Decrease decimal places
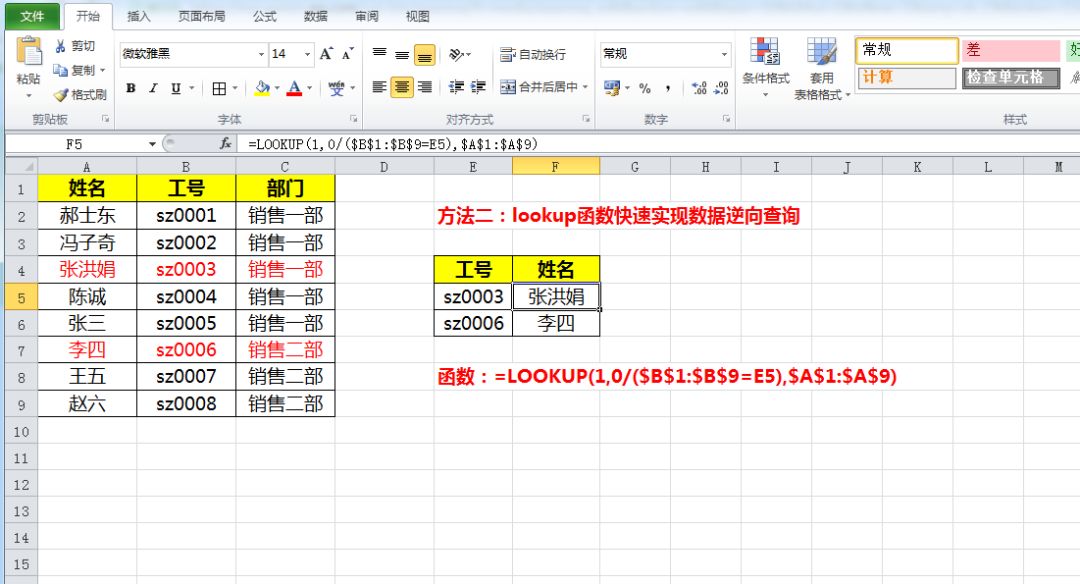1080x584 pixels. (x=720, y=87)
